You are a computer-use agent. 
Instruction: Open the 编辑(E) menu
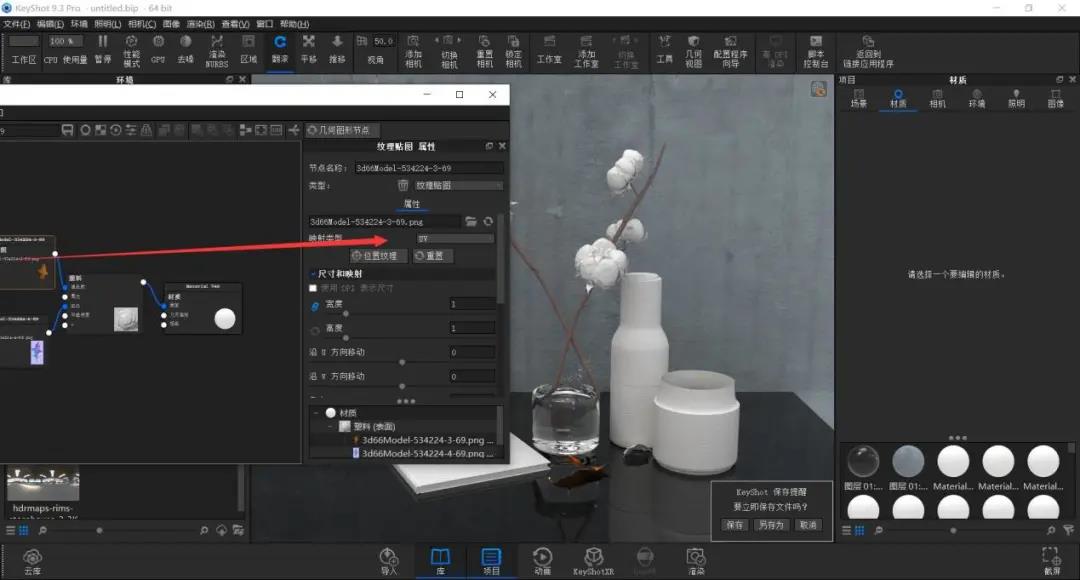click(x=50, y=24)
